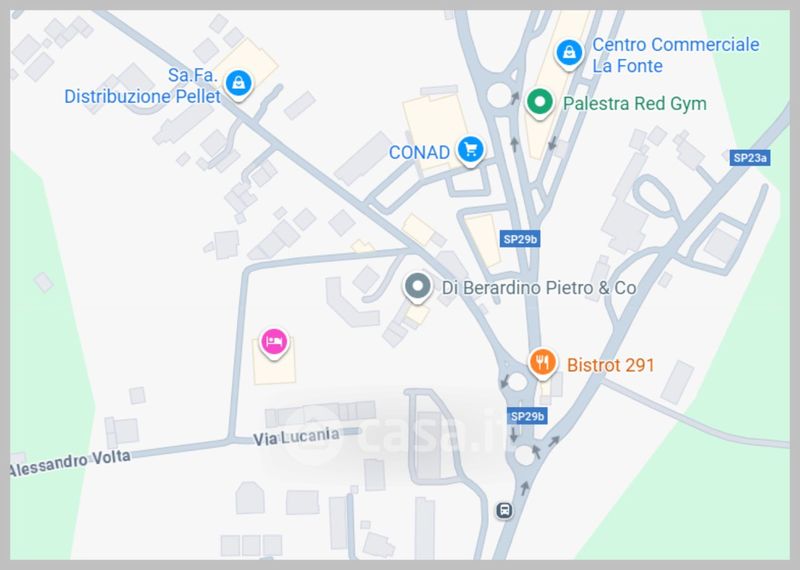The image size is (800, 570).
Task: Click the Bistrot 291 text label
Action: point(610,365)
